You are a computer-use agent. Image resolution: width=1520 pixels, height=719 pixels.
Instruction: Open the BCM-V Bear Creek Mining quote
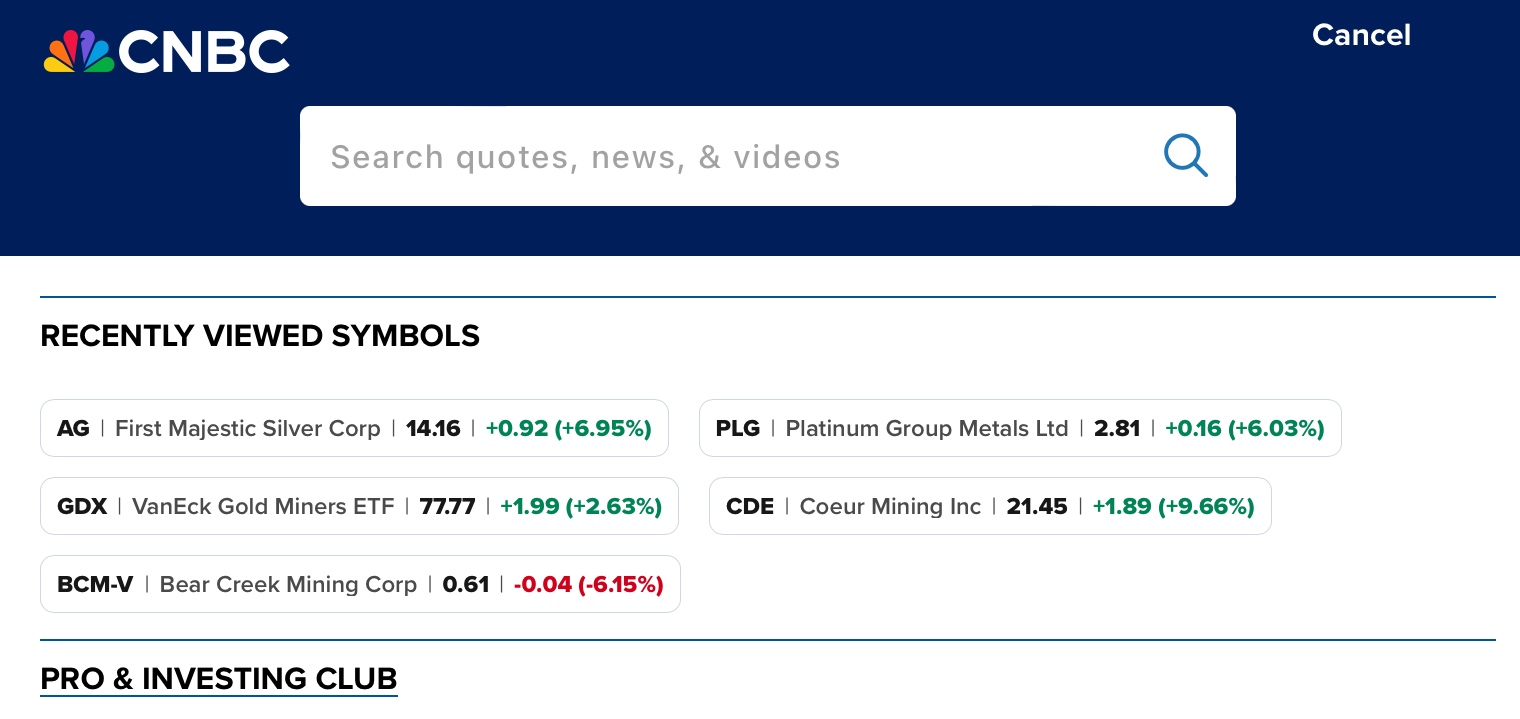(x=360, y=584)
